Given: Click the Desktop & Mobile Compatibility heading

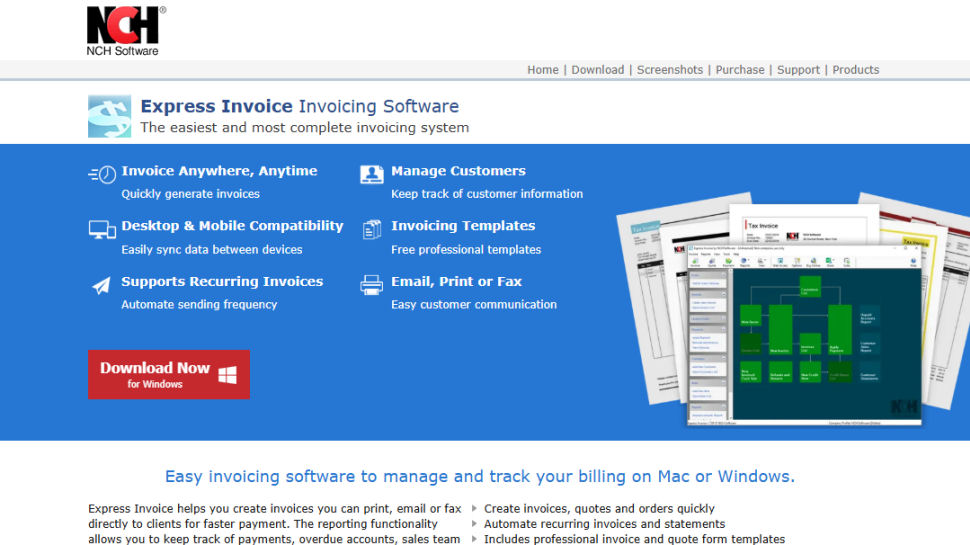Looking at the screenshot, I should click(232, 226).
